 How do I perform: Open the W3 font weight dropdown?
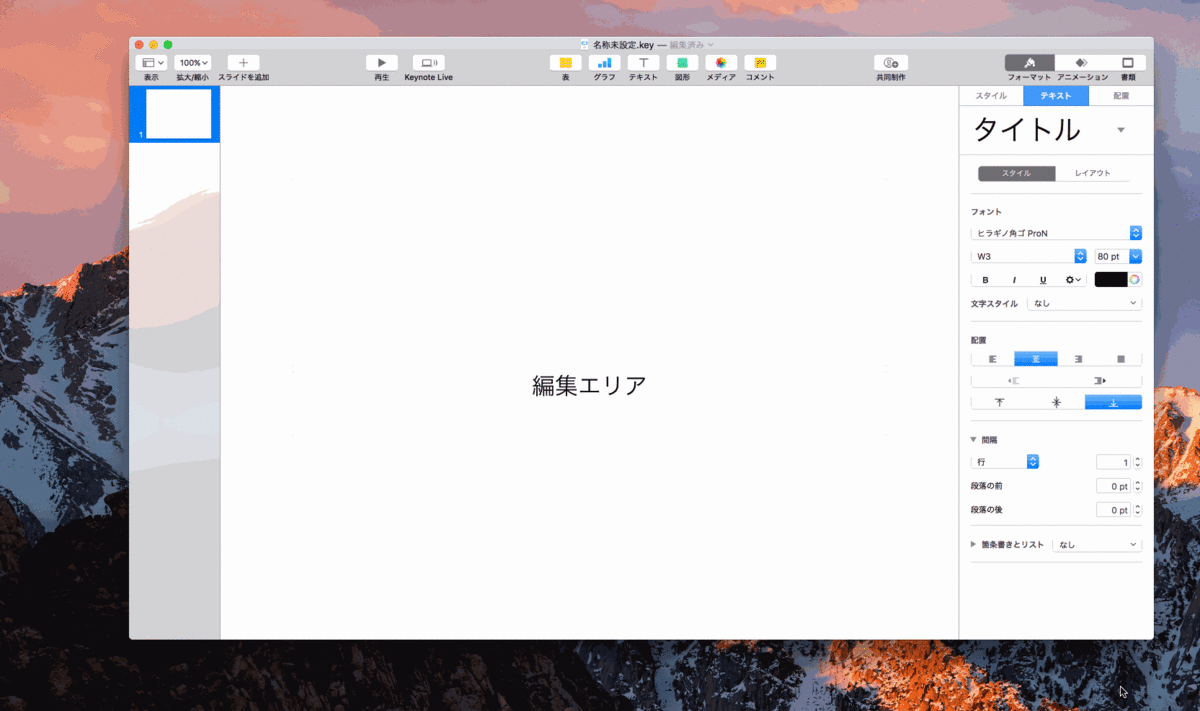[1023, 255]
